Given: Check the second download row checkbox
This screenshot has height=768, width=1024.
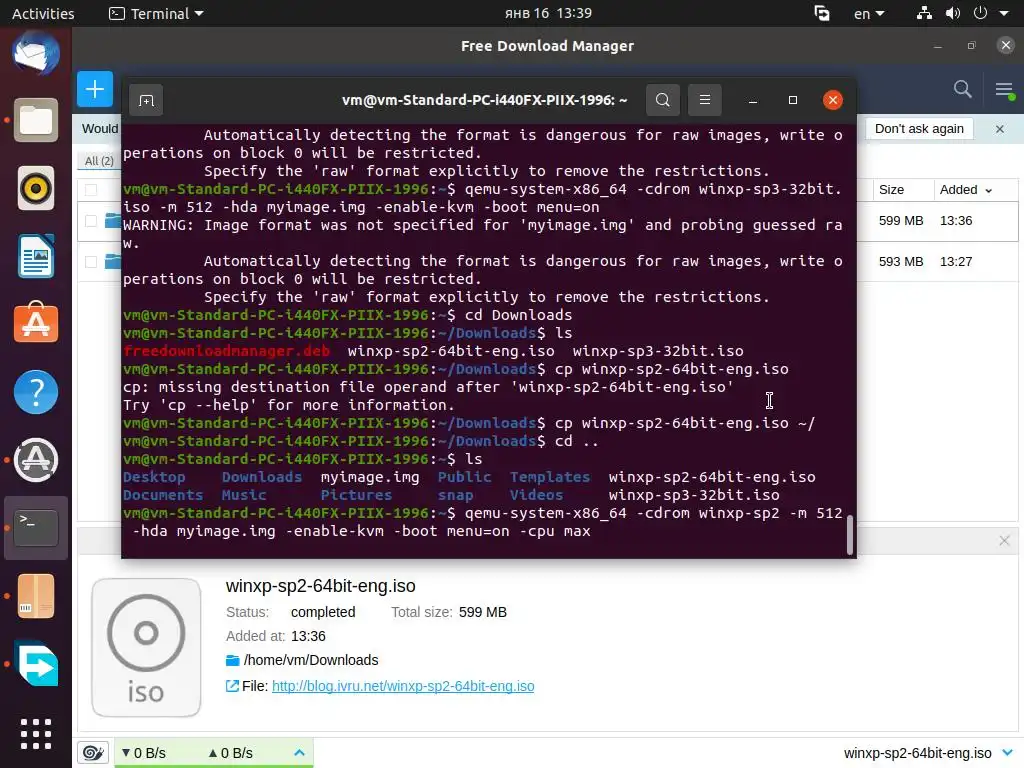Looking at the screenshot, I should click(91, 262).
